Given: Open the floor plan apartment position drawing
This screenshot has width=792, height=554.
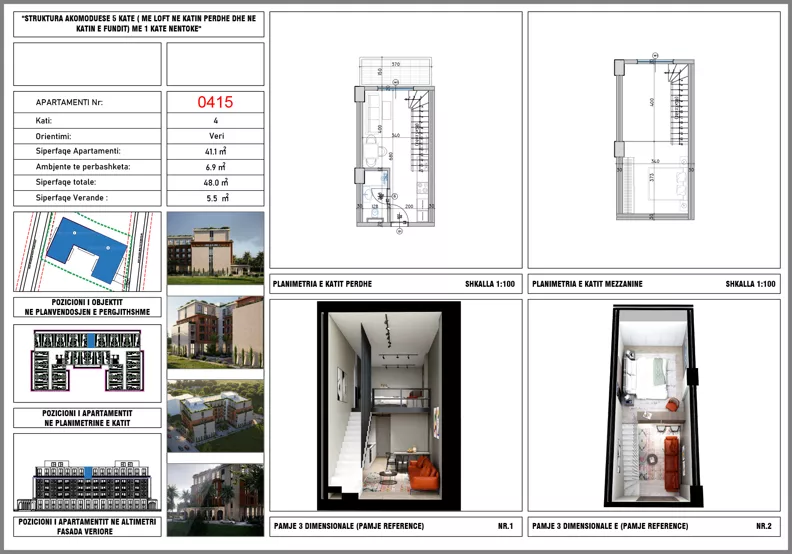Looking at the screenshot, I should pyautogui.click(x=87, y=363).
